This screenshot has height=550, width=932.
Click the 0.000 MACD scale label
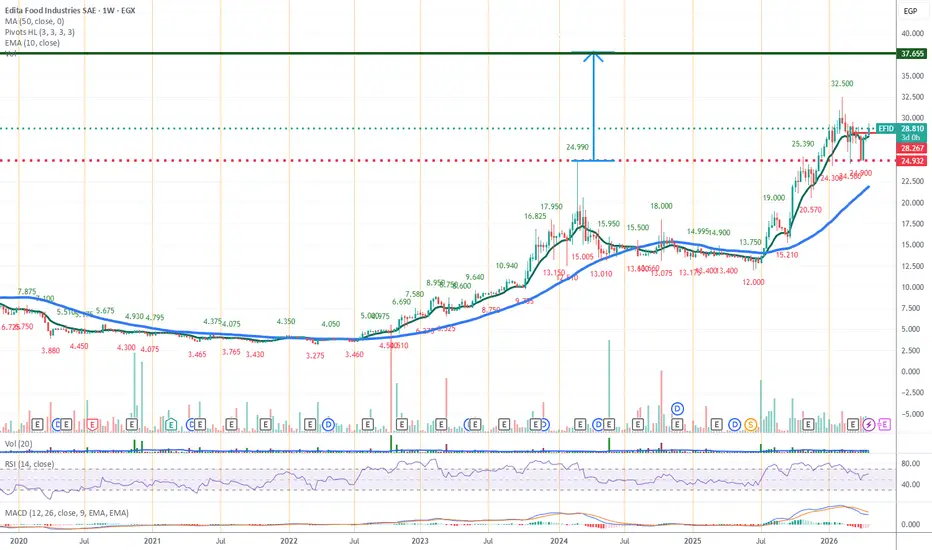pos(911,524)
